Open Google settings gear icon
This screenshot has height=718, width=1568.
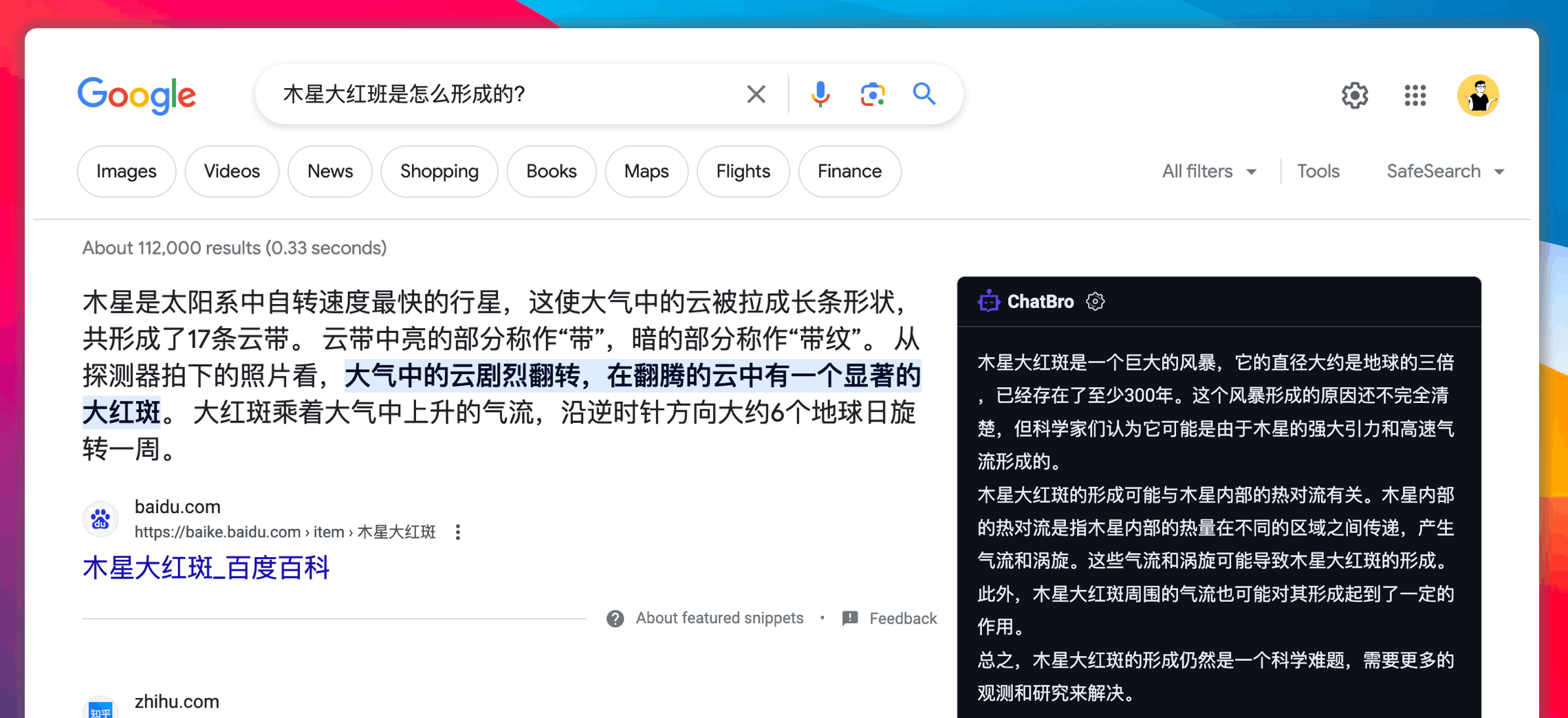pos(1355,95)
